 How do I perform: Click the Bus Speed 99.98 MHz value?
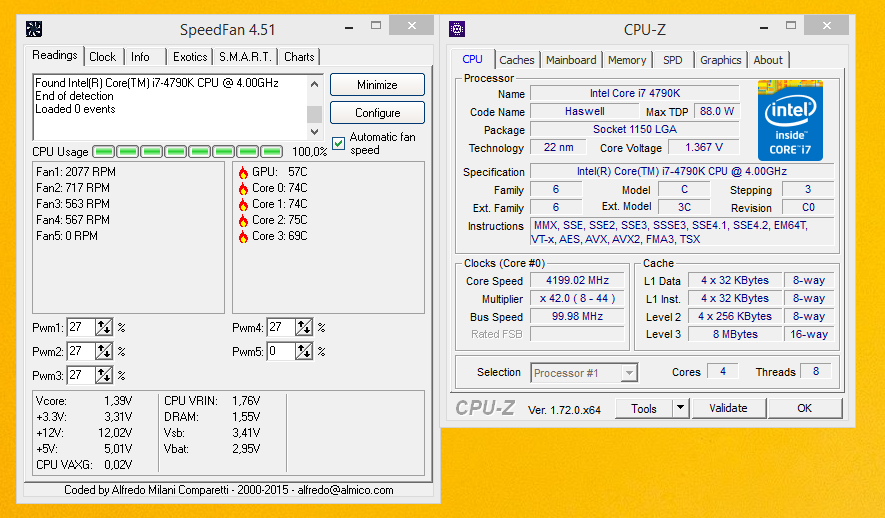click(577, 317)
